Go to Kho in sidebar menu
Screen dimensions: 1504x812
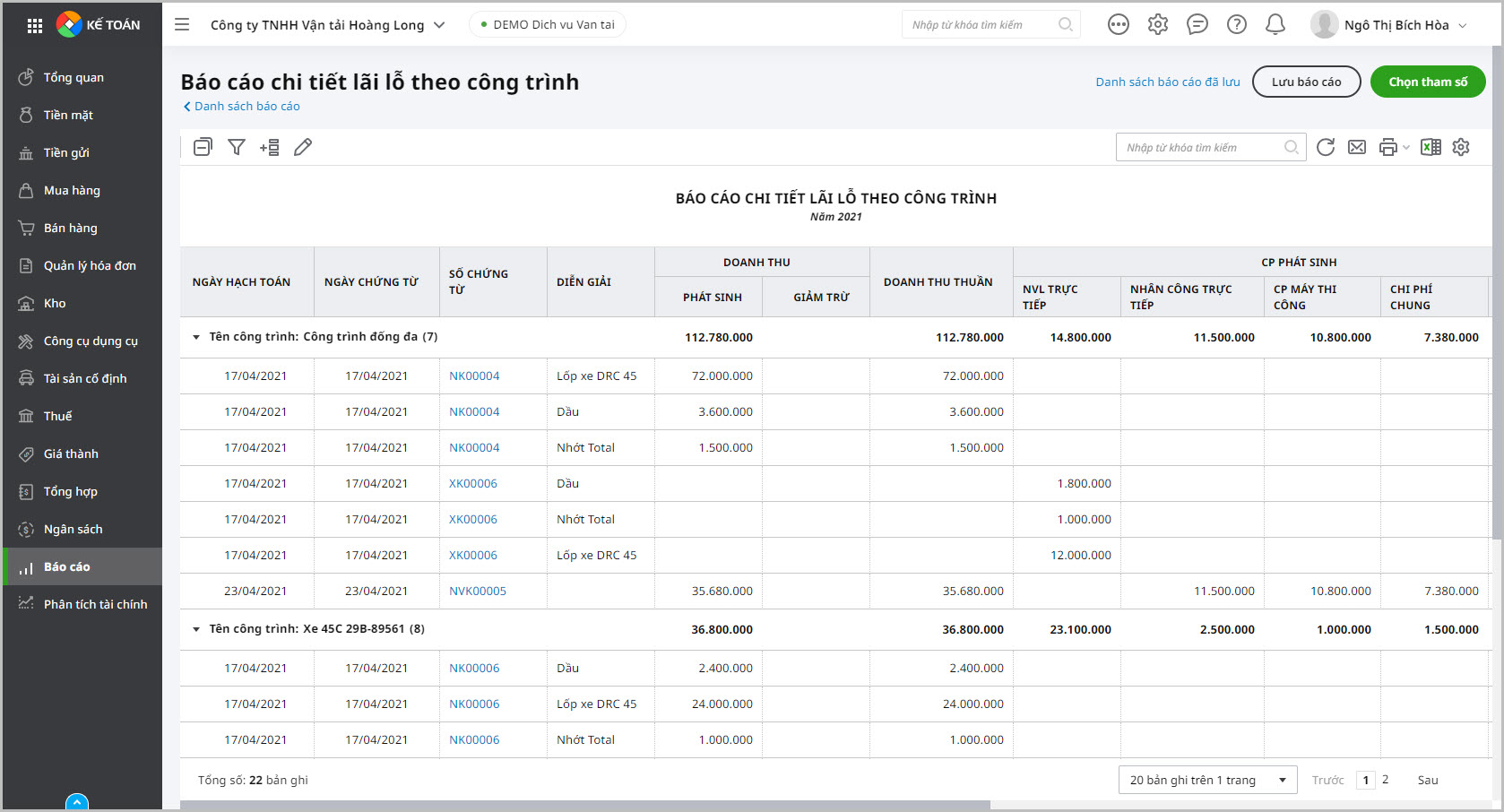[x=55, y=303]
